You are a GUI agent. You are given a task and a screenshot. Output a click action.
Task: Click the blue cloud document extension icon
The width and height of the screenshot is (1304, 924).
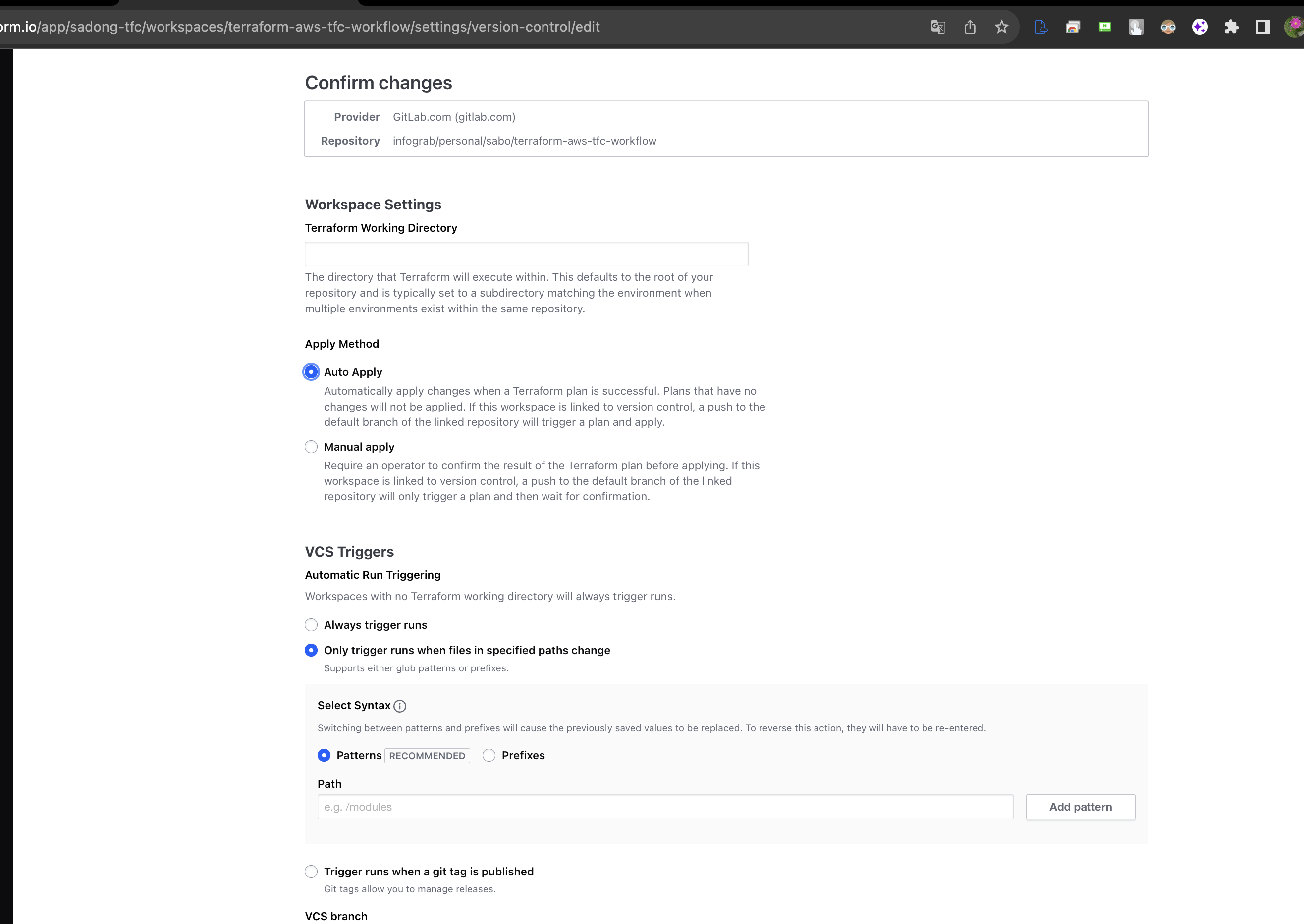coord(1041,27)
